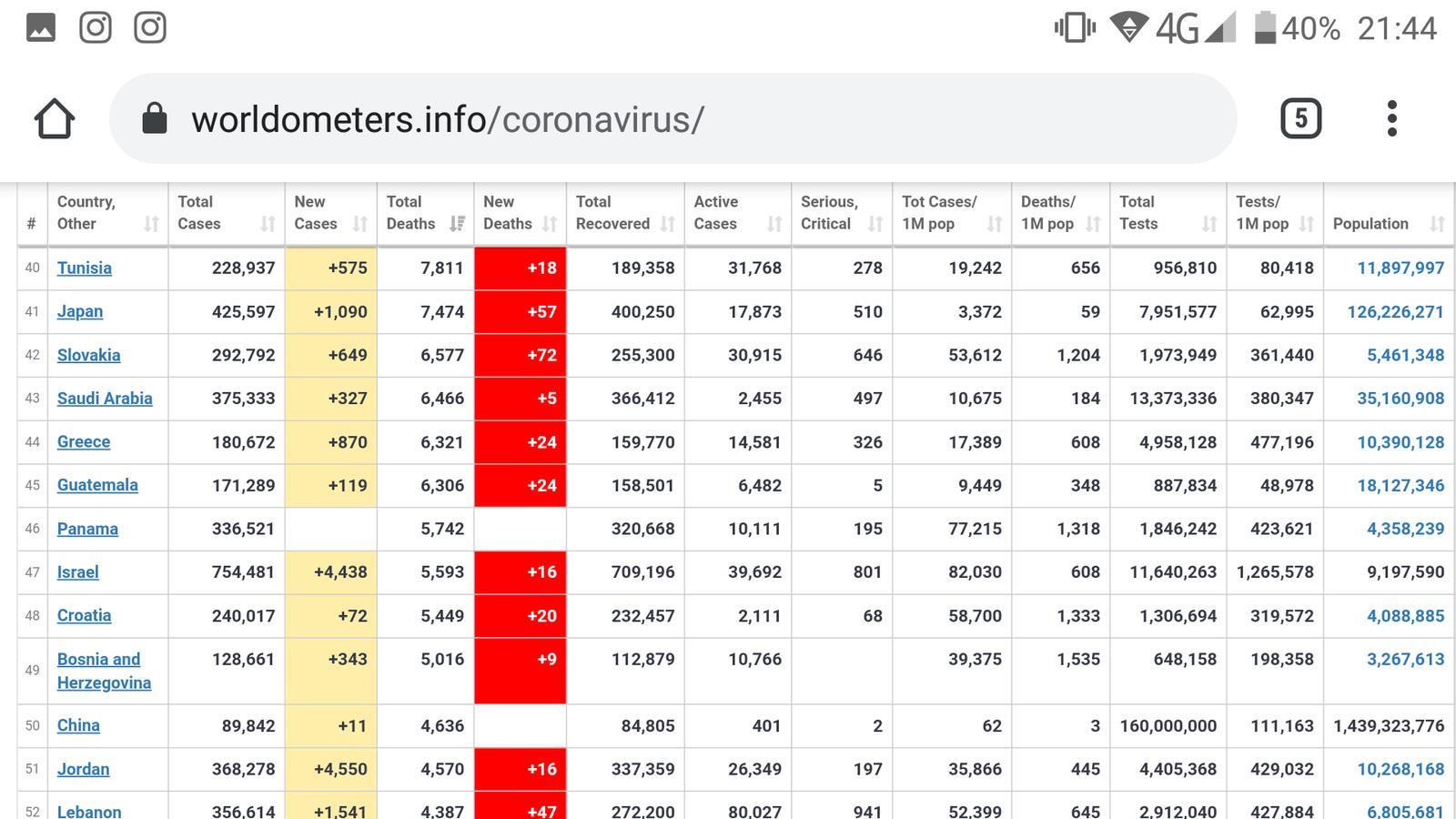Open Bosnia and Herzegovina link
Screen dimensions: 1456x819
click(x=103, y=671)
